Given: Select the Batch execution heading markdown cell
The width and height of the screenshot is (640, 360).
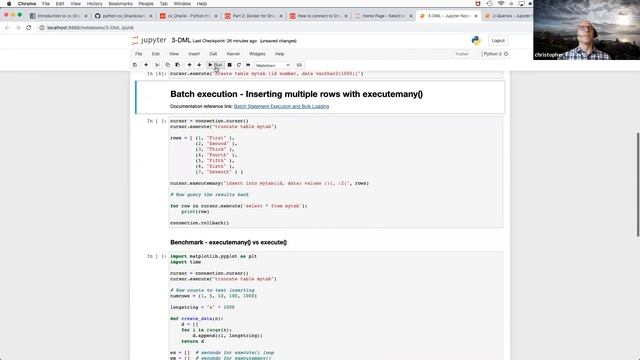Looking at the screenshot, I should pos(320,98).
